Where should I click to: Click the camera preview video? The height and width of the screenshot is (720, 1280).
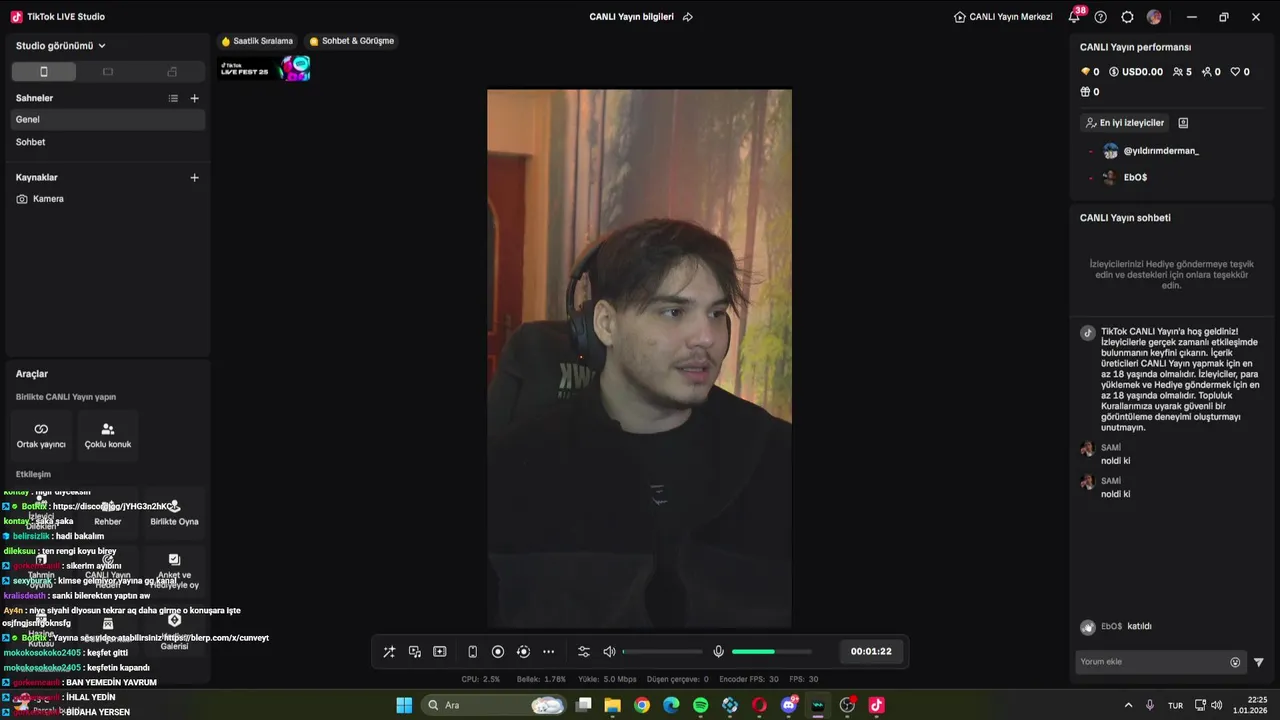639,358
